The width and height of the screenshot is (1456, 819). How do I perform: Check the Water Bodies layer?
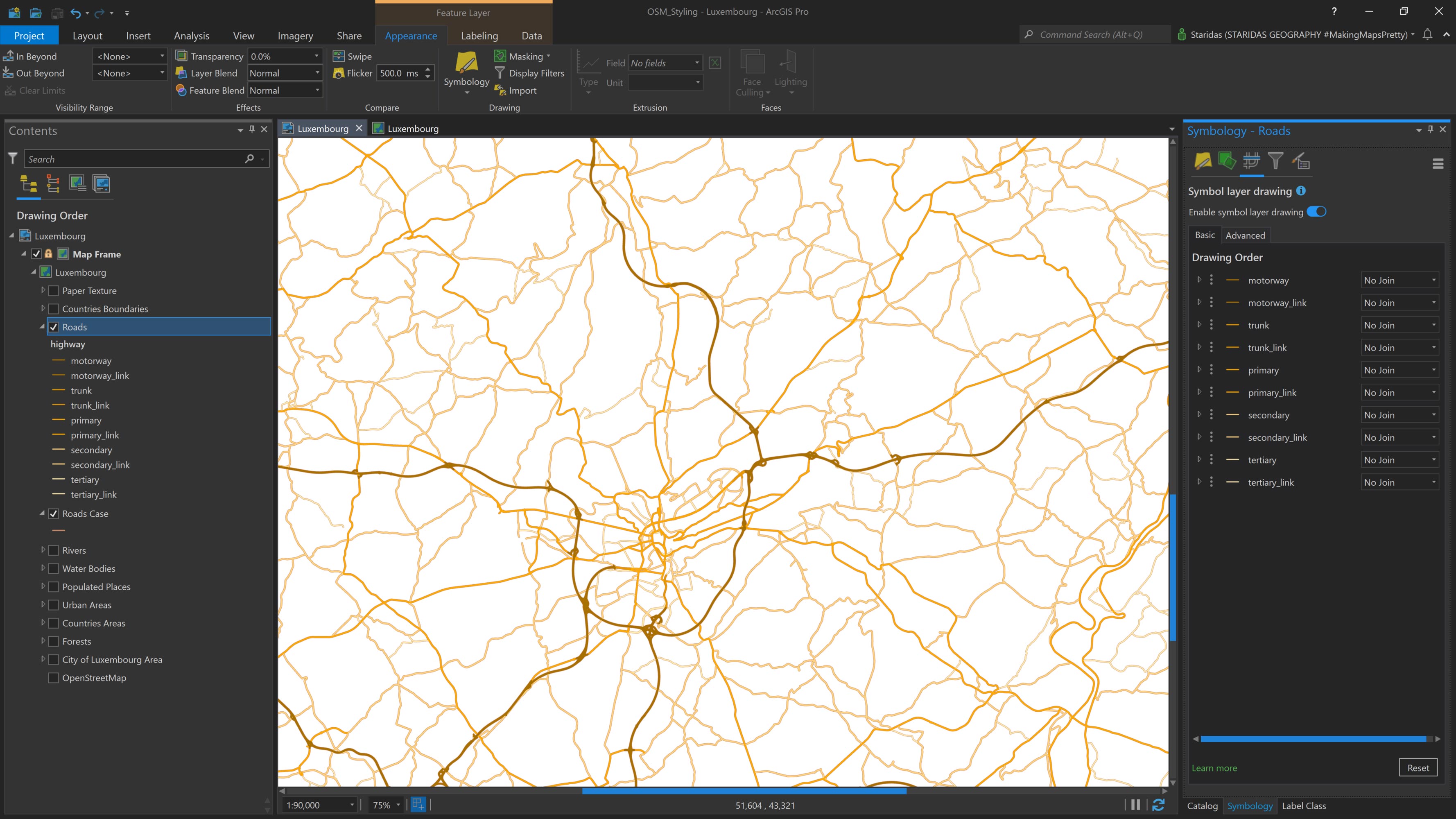pos(54,568)
